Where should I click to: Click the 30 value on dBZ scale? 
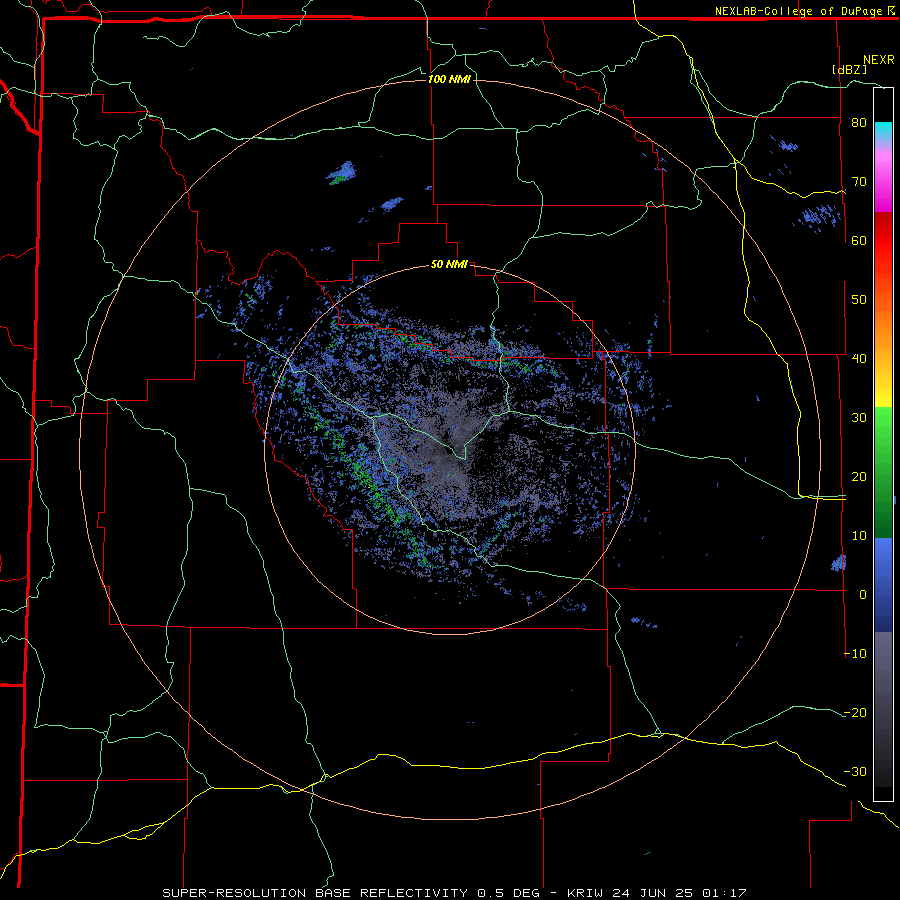pyautogui.click(x=859, y=418)
